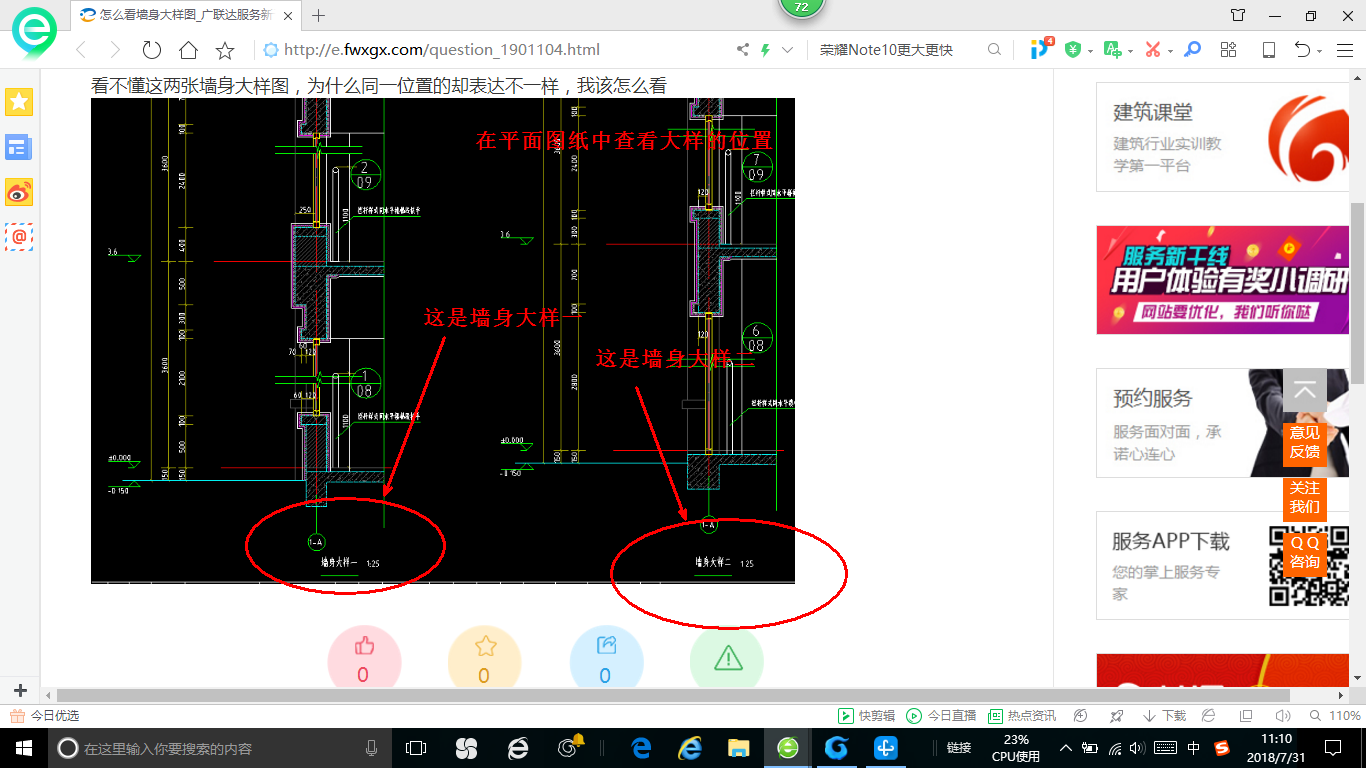Open the Windows Start menu
Image resolution: width=1366 pixels, height=768 pixels.
(x=24, y=748)
